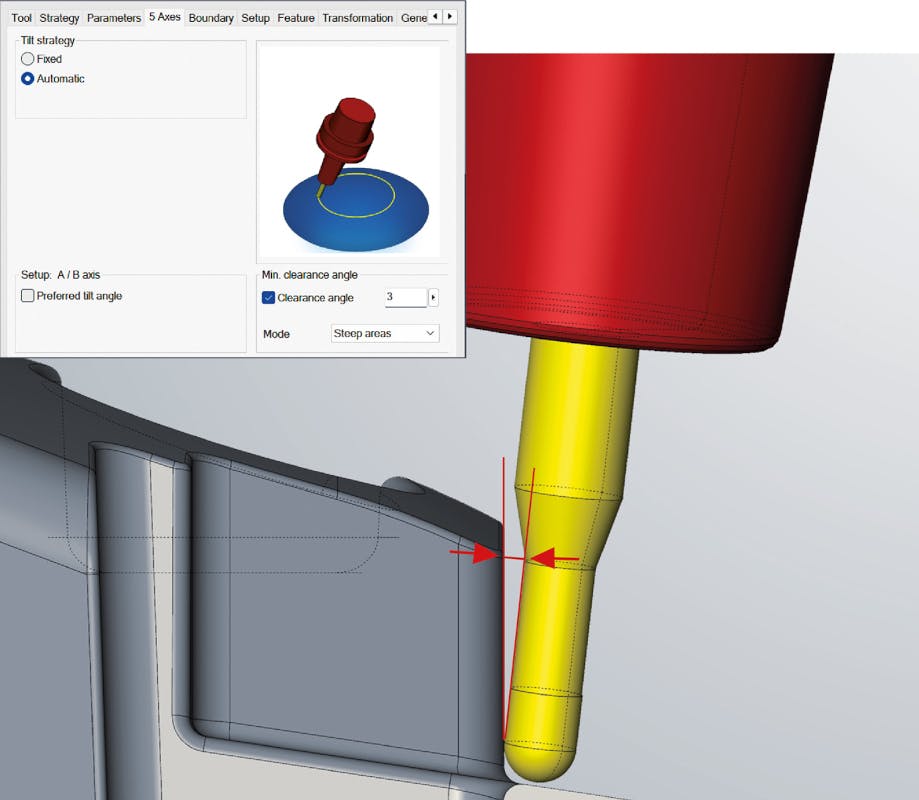Click the tilt strategy preview image
Viewport: 919px width, 800px height.
click(349, 151)
